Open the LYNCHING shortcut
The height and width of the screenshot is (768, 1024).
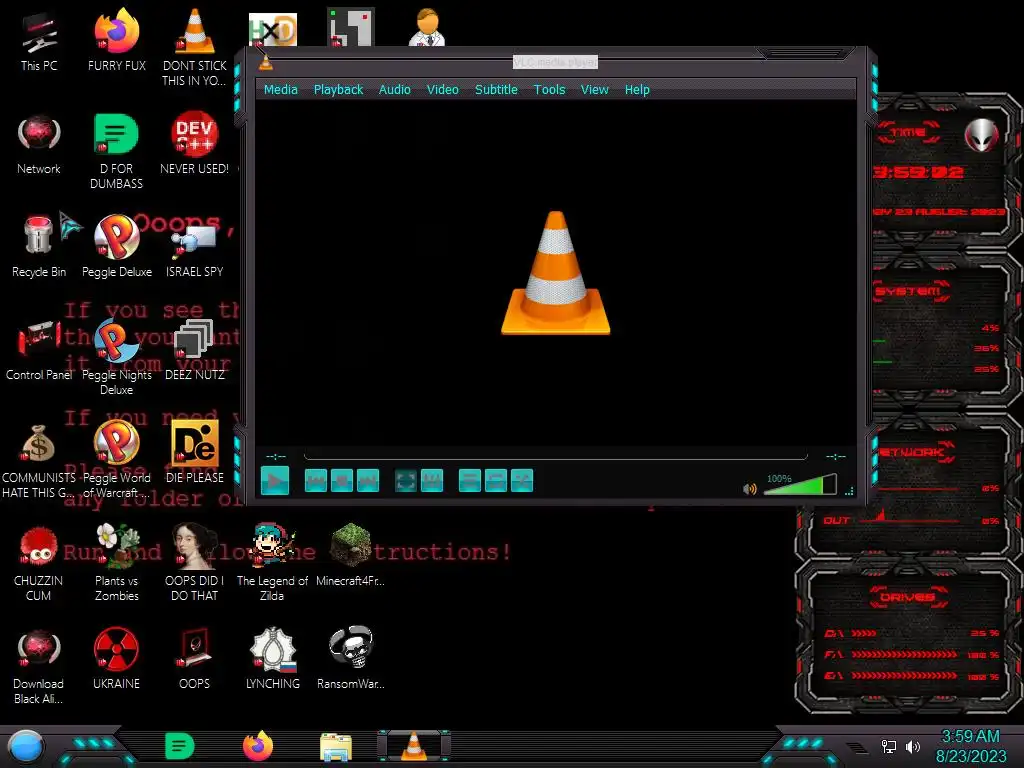point(273,658)
